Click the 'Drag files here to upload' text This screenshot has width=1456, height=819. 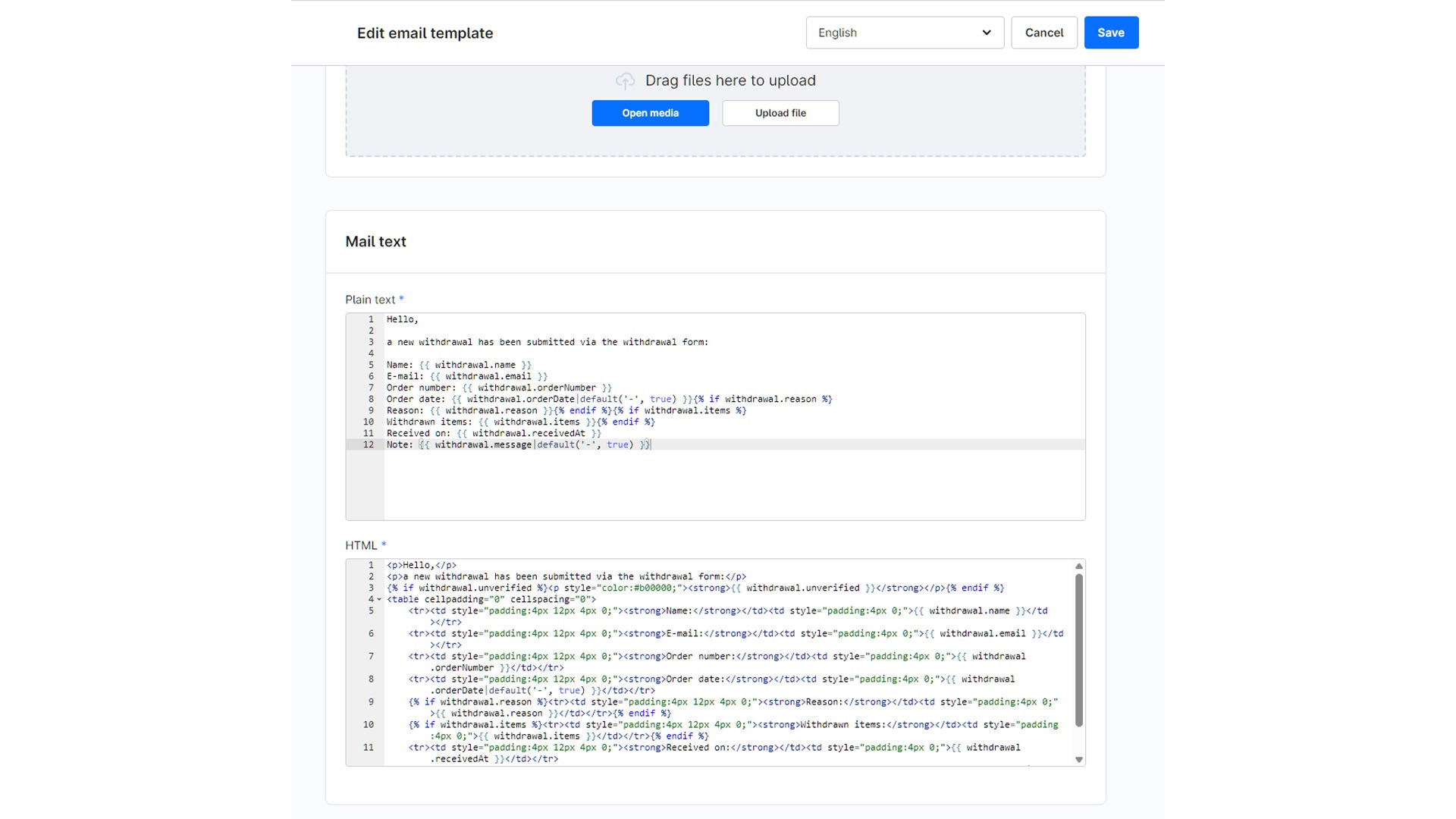[x=730, y=80]
